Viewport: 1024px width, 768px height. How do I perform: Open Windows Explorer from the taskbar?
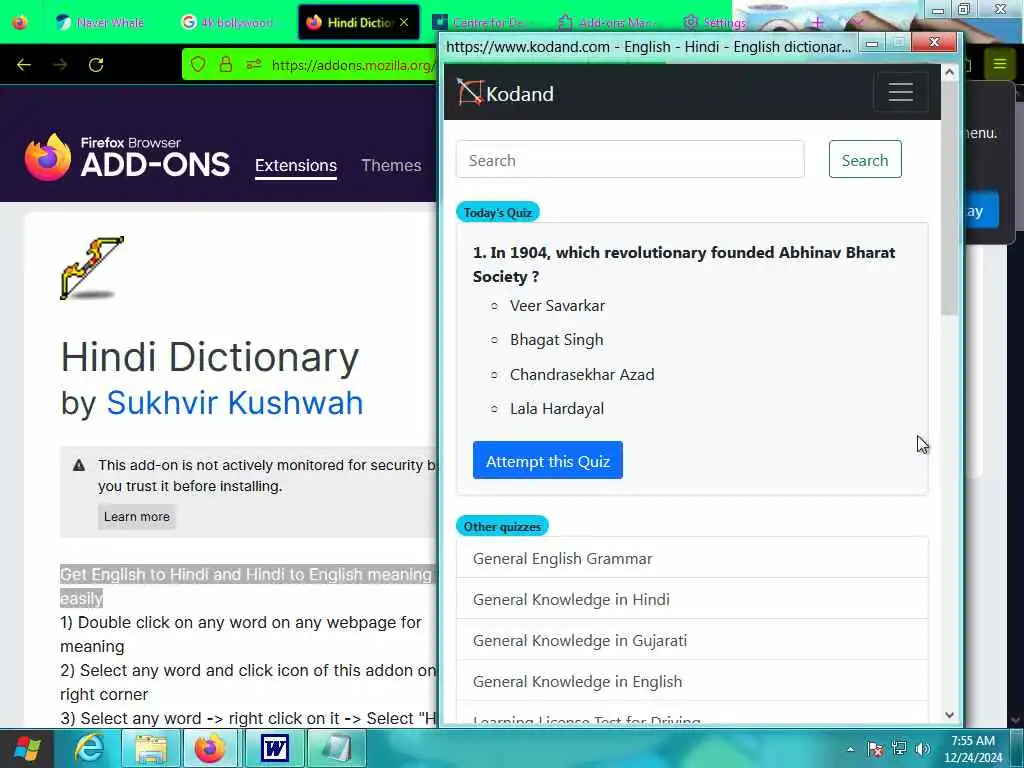(x=151, y=748)
